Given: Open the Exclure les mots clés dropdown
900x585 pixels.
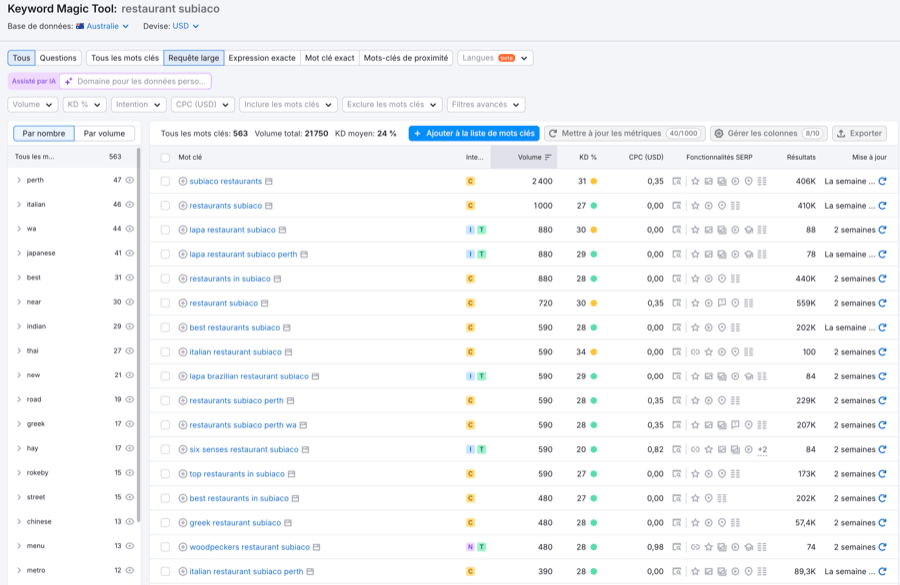Looking at the screenshot, I should (392, 104).
